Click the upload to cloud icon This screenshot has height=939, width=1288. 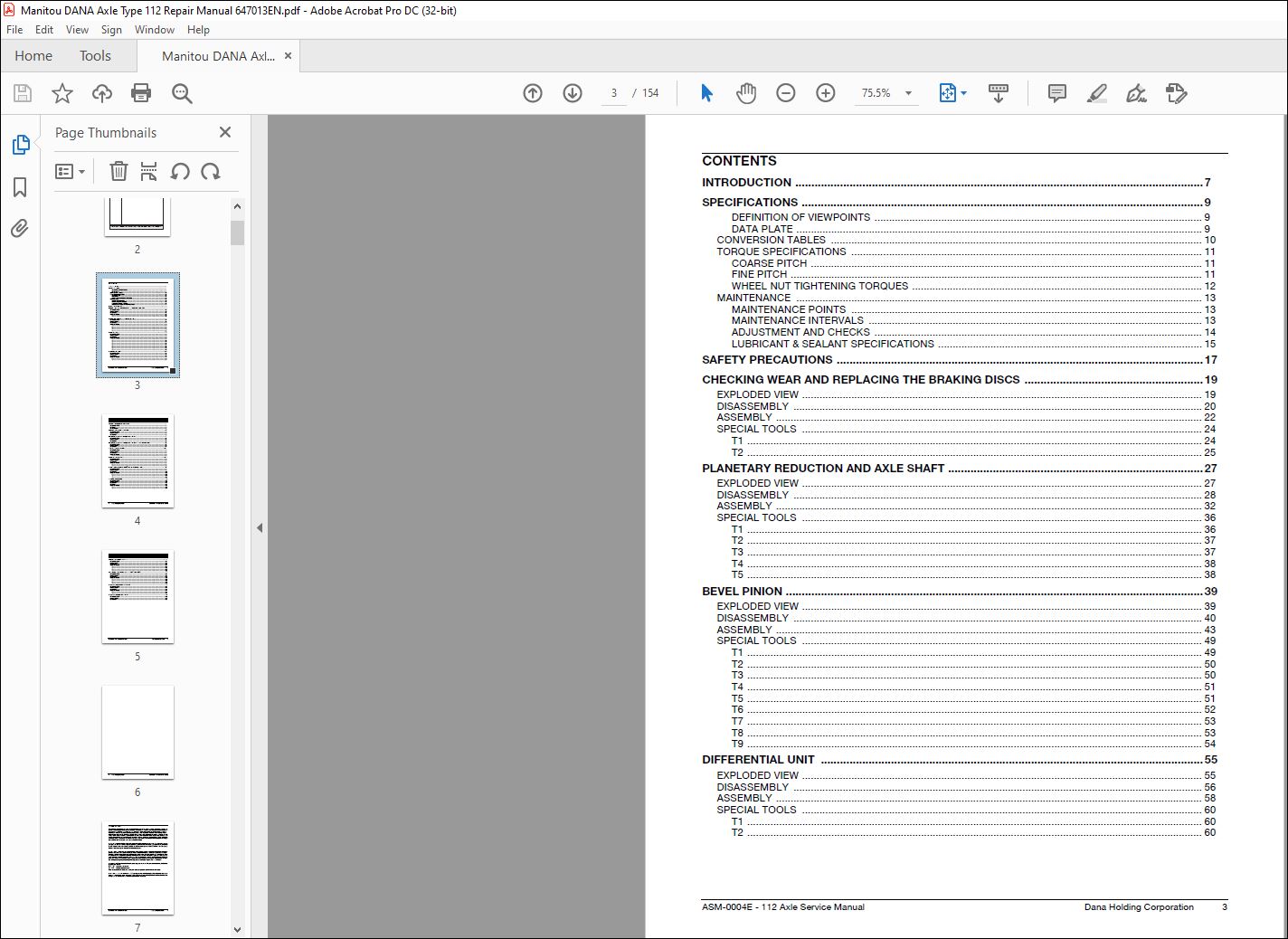[x=102, y=93]
